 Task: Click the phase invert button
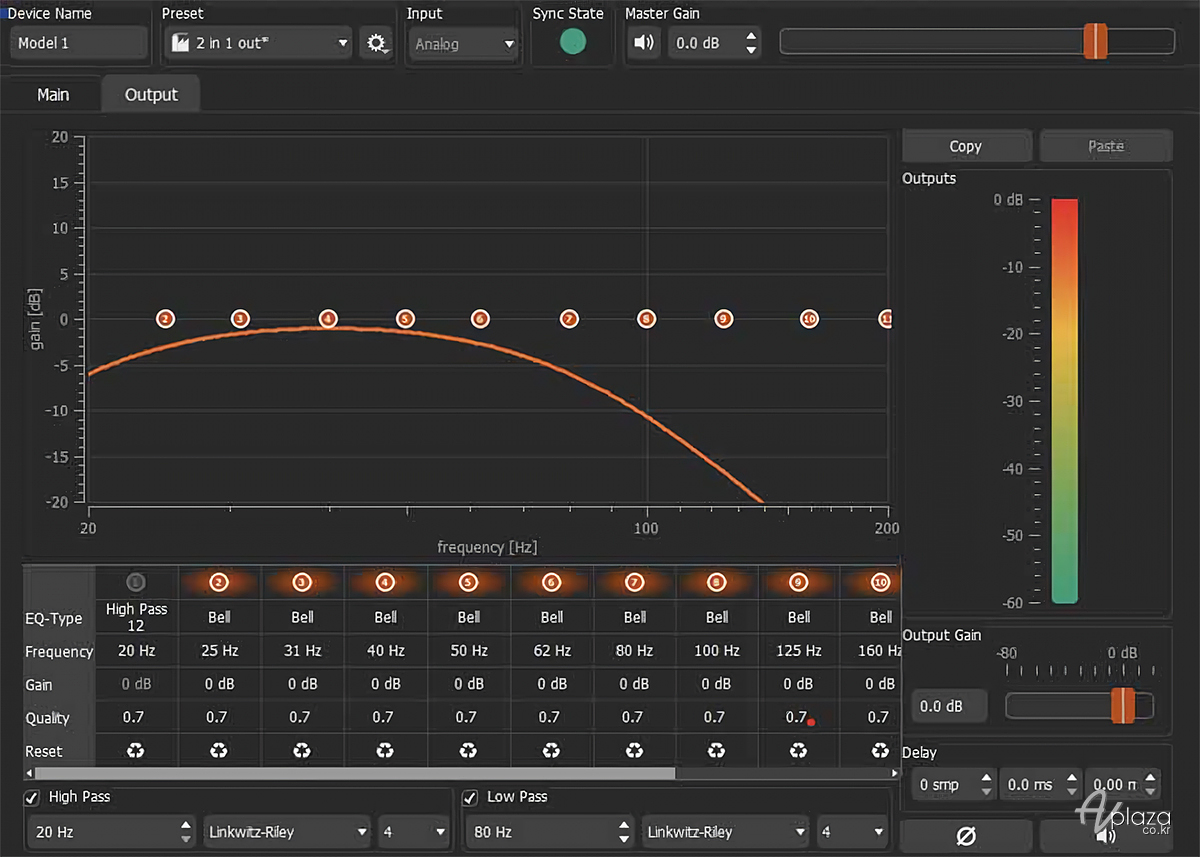965,836
